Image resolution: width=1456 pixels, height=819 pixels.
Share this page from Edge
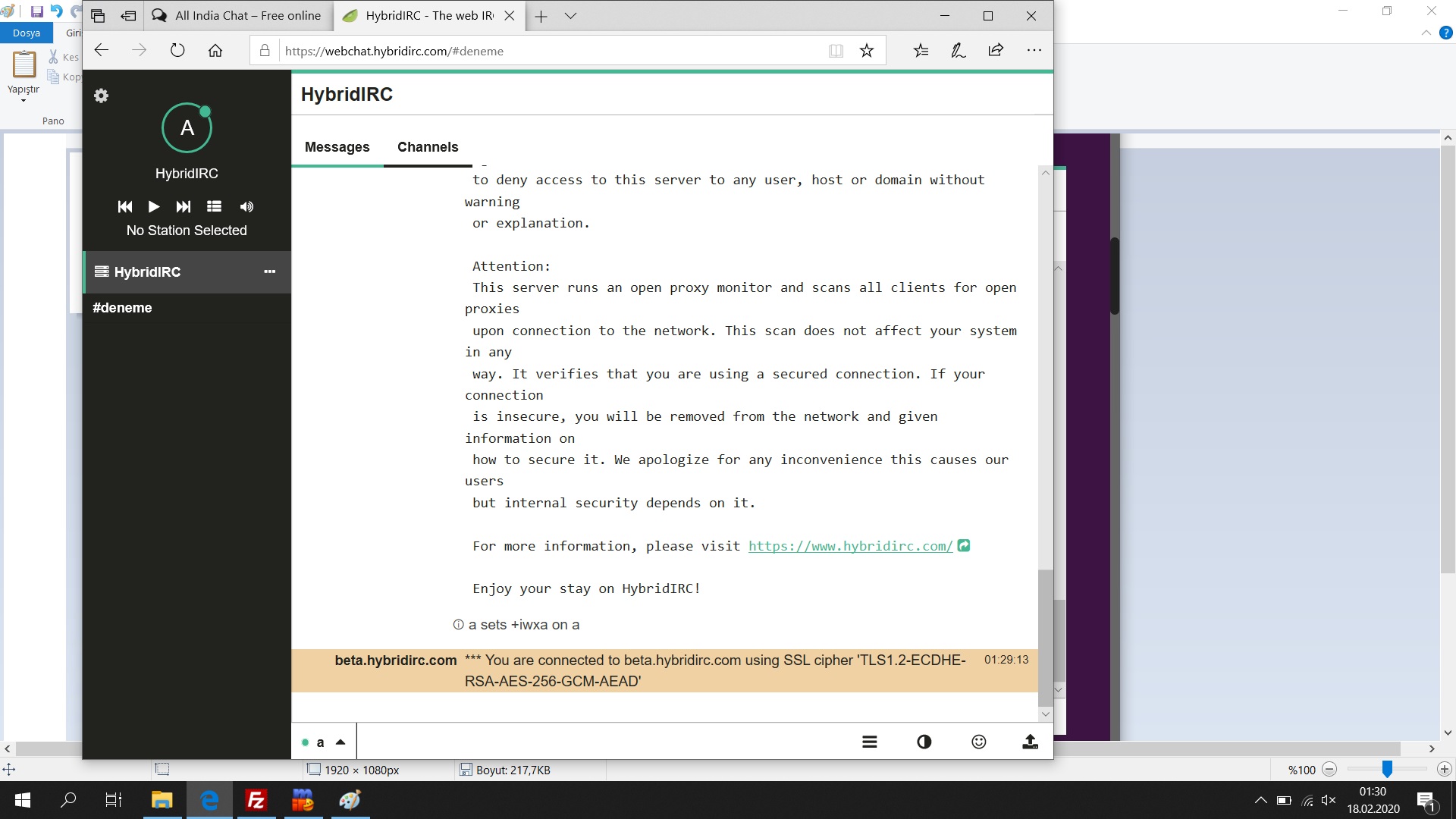coord(996,51)
